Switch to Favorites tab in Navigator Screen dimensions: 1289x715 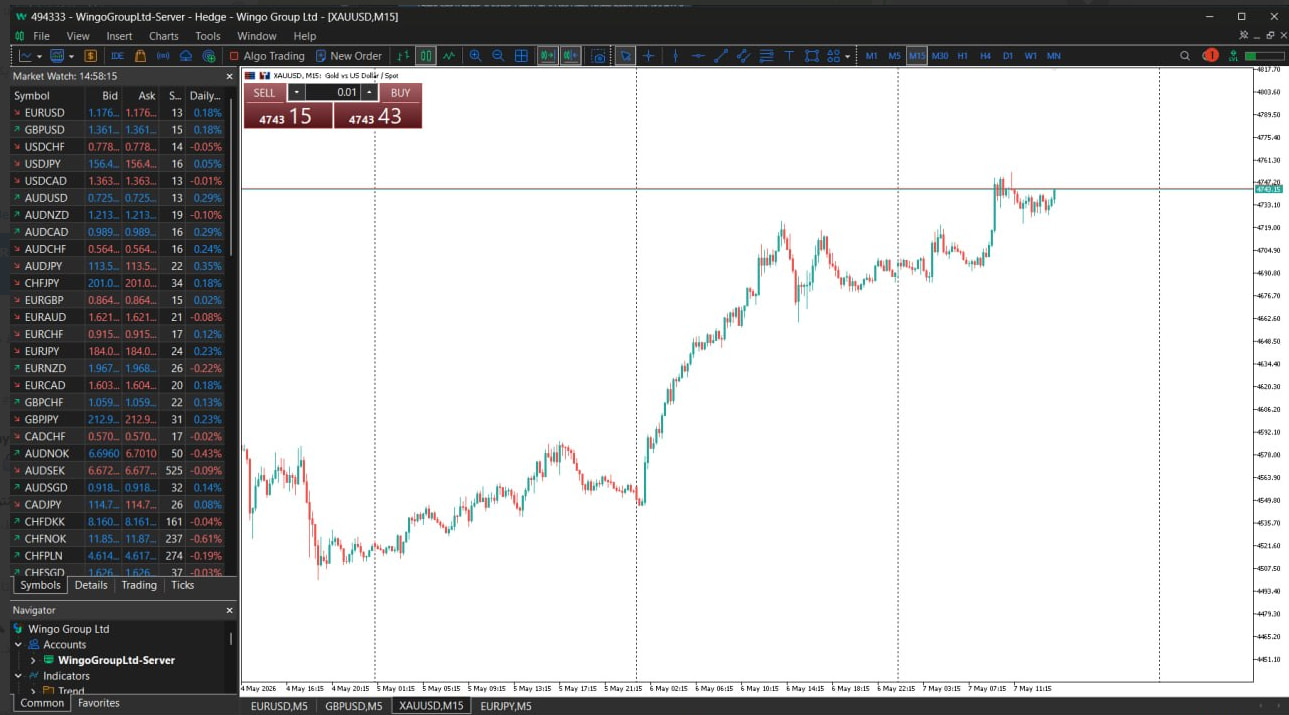click(x=99, y=703)
